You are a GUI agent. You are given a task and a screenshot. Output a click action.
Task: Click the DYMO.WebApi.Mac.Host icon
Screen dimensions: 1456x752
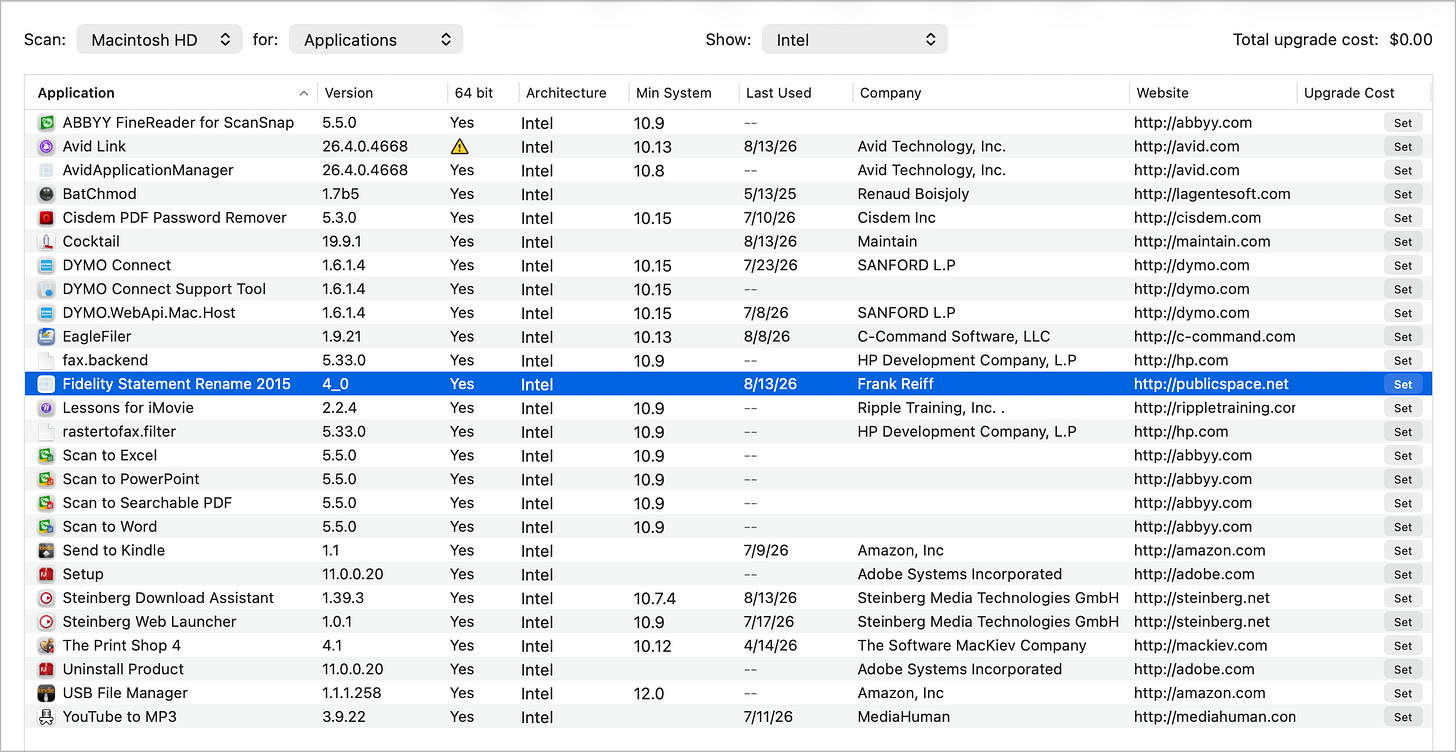[46, 313]
